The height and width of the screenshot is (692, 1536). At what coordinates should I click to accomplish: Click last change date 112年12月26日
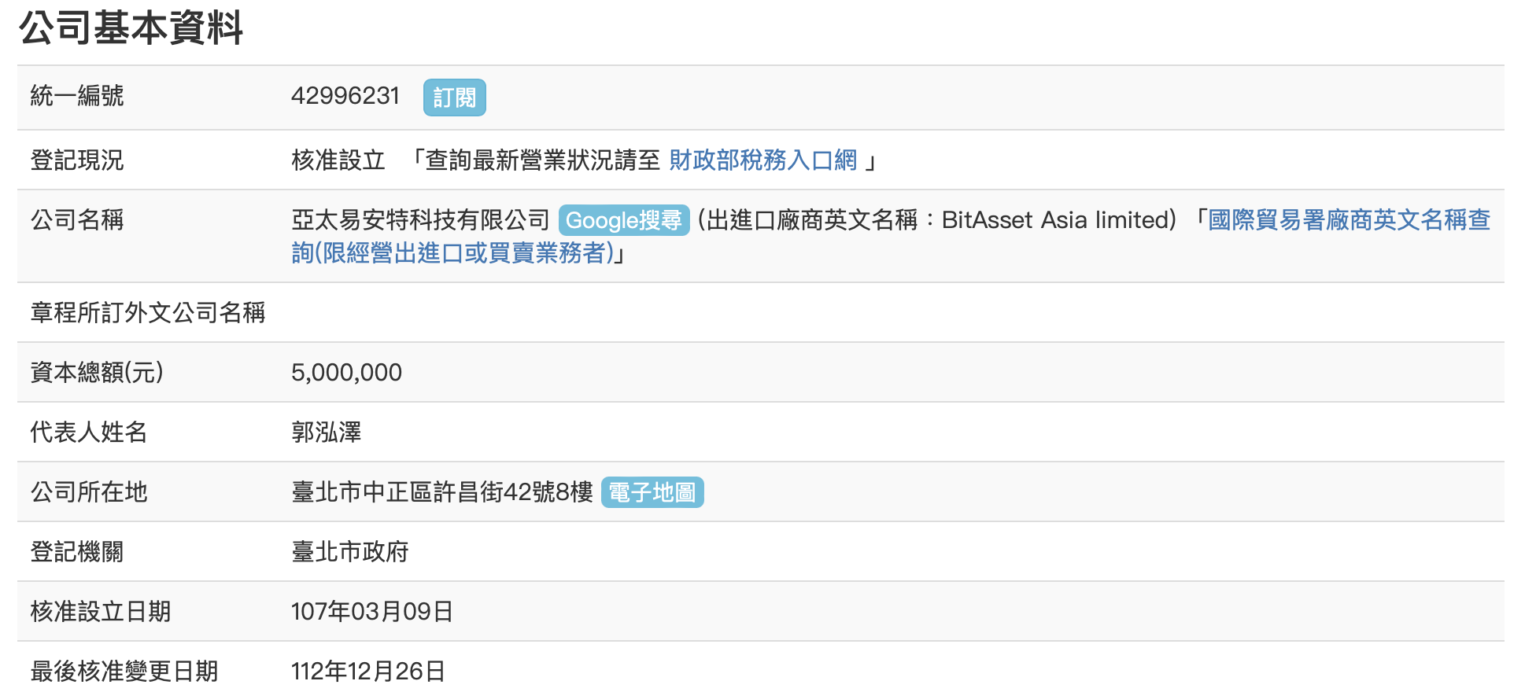coord(370,672)
